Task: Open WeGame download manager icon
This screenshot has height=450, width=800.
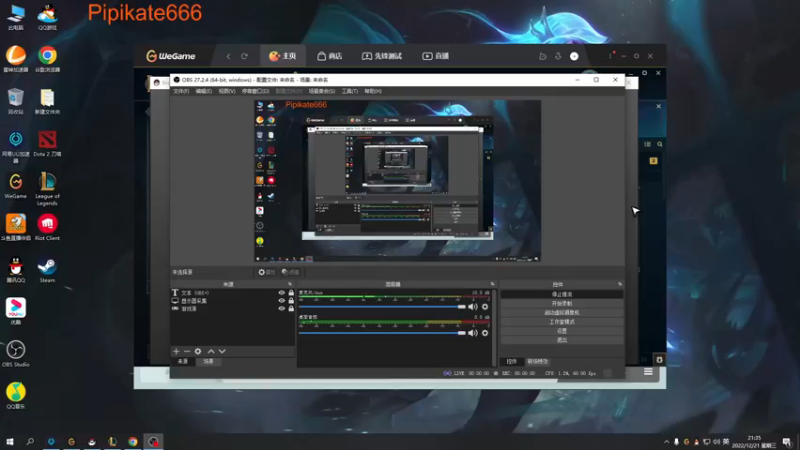Action: click(x=558, y=56)
